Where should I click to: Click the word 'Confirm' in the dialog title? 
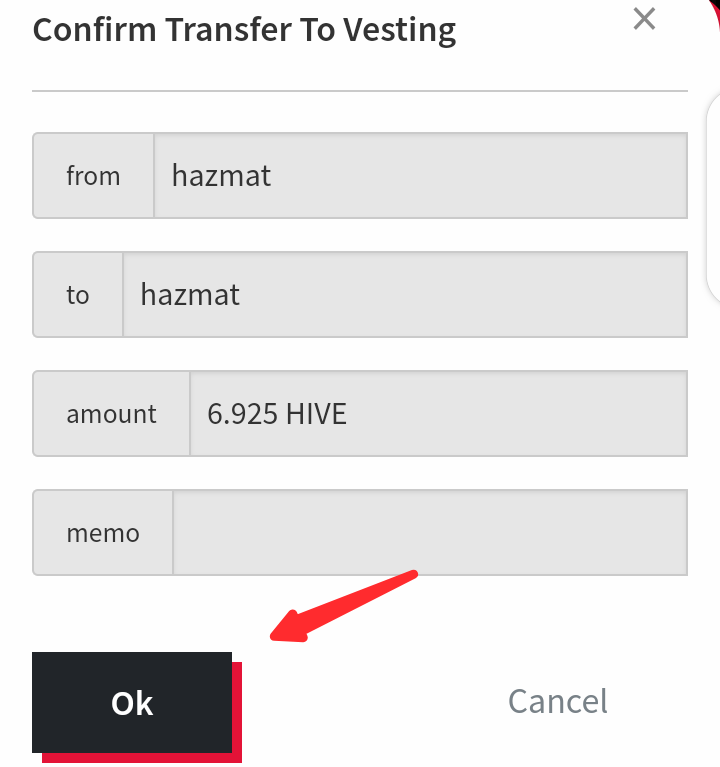(x=94, y=29)
